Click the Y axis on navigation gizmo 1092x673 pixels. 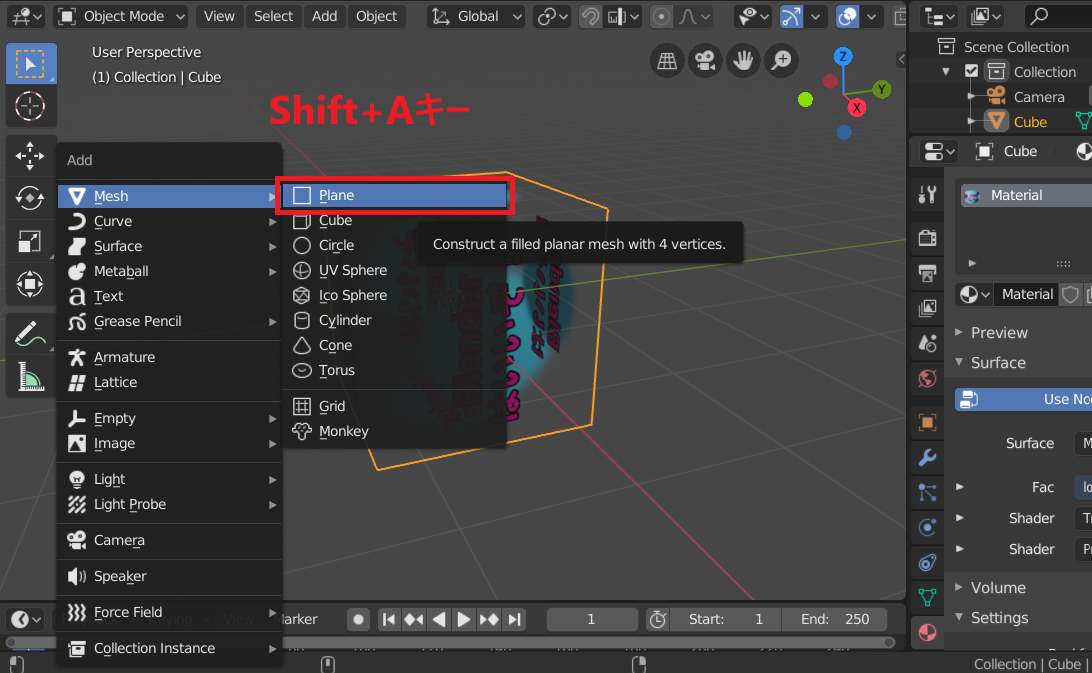coord(882,89)
